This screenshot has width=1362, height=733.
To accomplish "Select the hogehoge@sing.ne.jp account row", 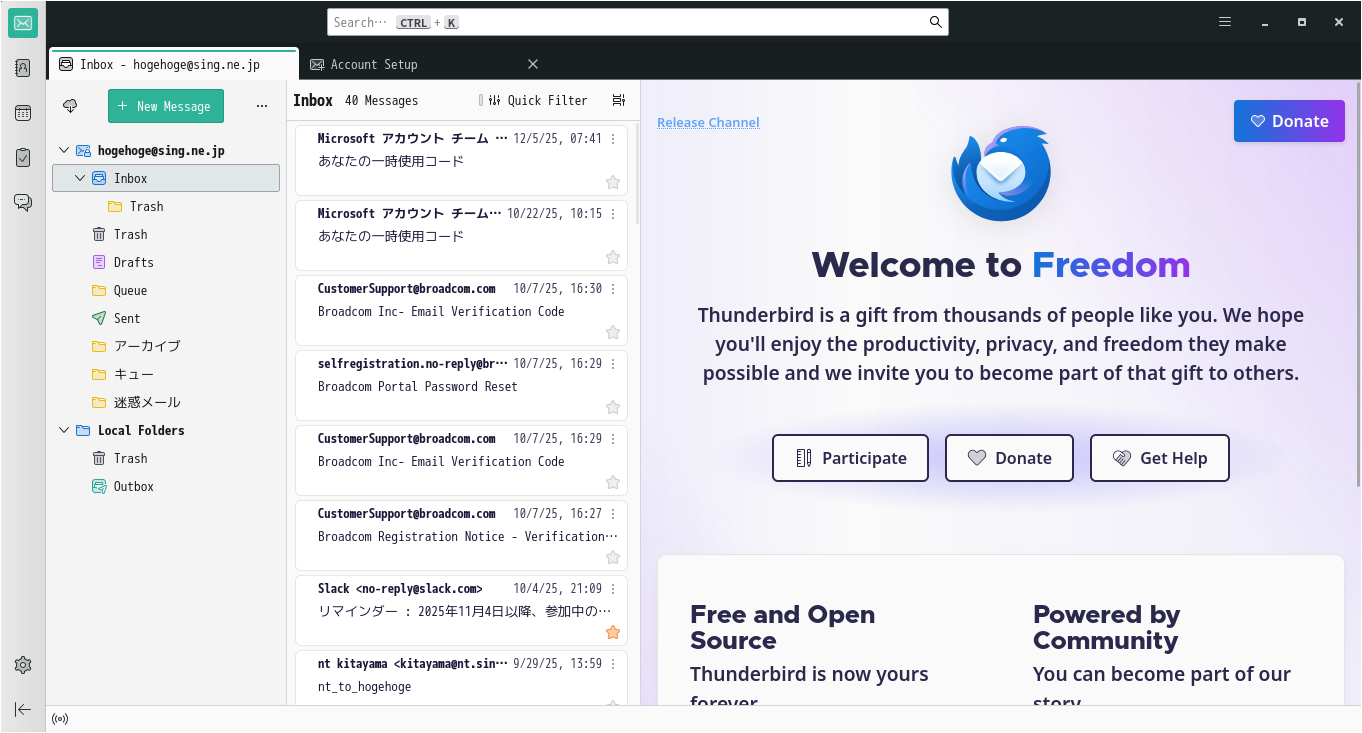I will pyautogui.click(x=166, y=150).
